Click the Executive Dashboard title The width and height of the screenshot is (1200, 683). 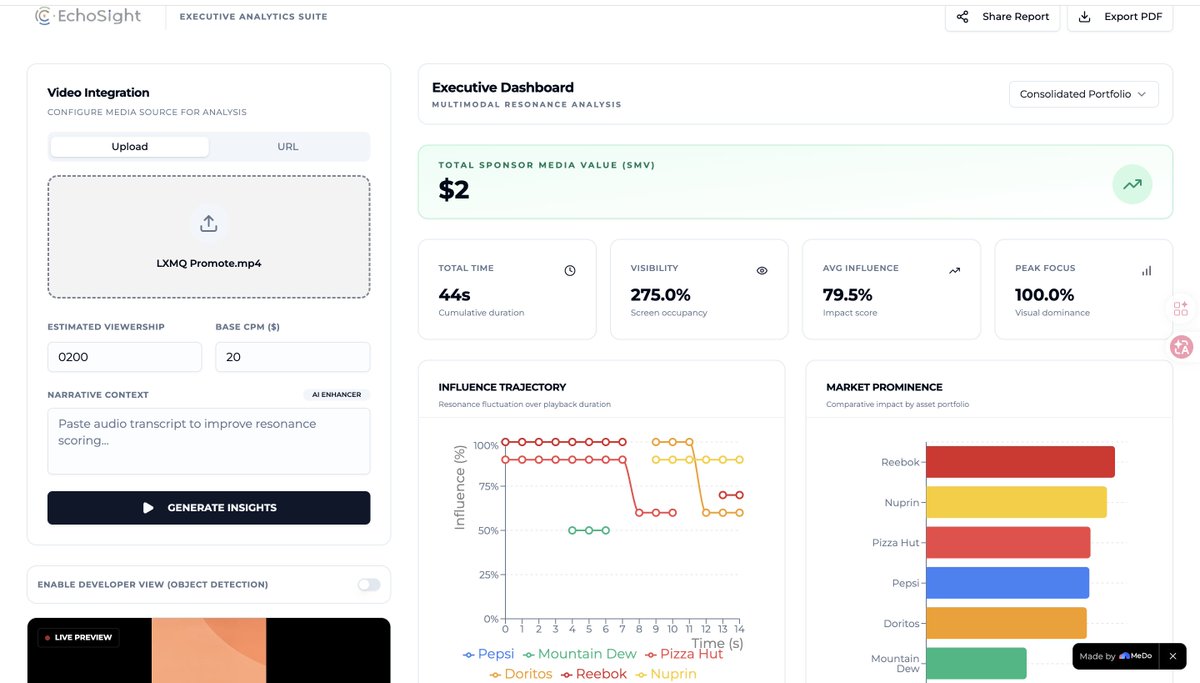pos(503,87)
